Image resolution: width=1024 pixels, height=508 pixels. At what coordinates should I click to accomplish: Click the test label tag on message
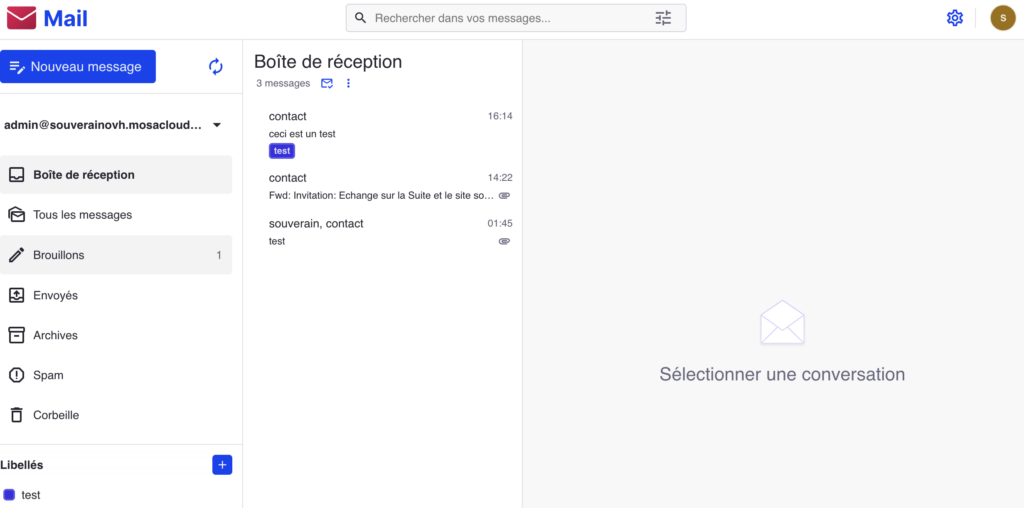[282, 151]
